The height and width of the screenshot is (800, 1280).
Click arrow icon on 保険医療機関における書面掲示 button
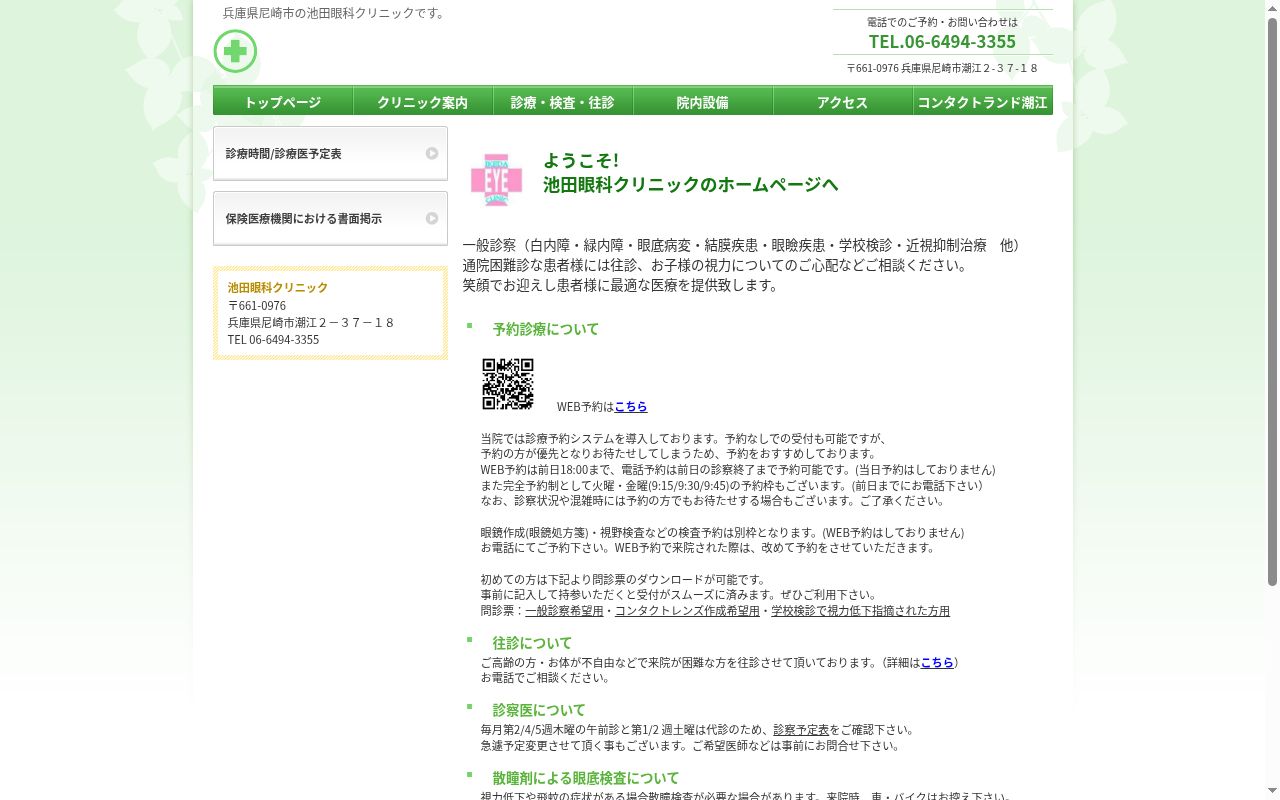pos(432,218)
